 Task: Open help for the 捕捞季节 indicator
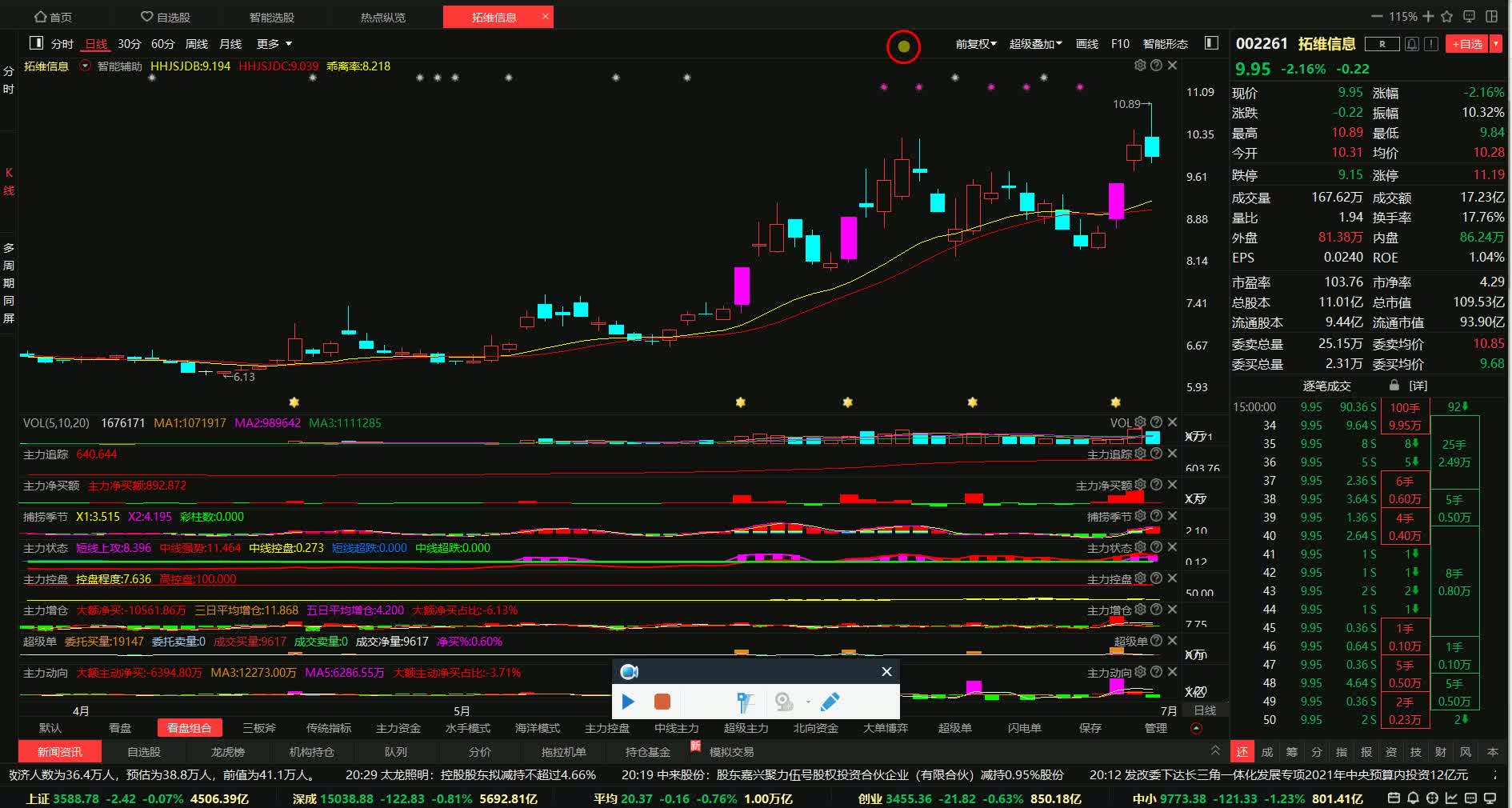(x=1156, y=516)
